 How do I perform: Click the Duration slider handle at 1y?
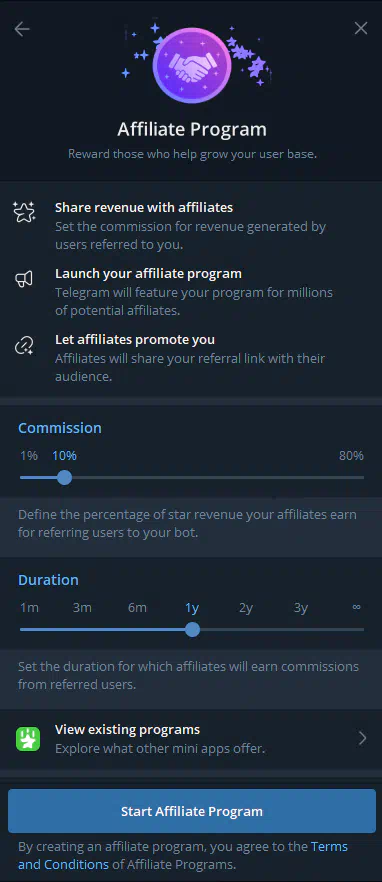click(x=192, y=629)
